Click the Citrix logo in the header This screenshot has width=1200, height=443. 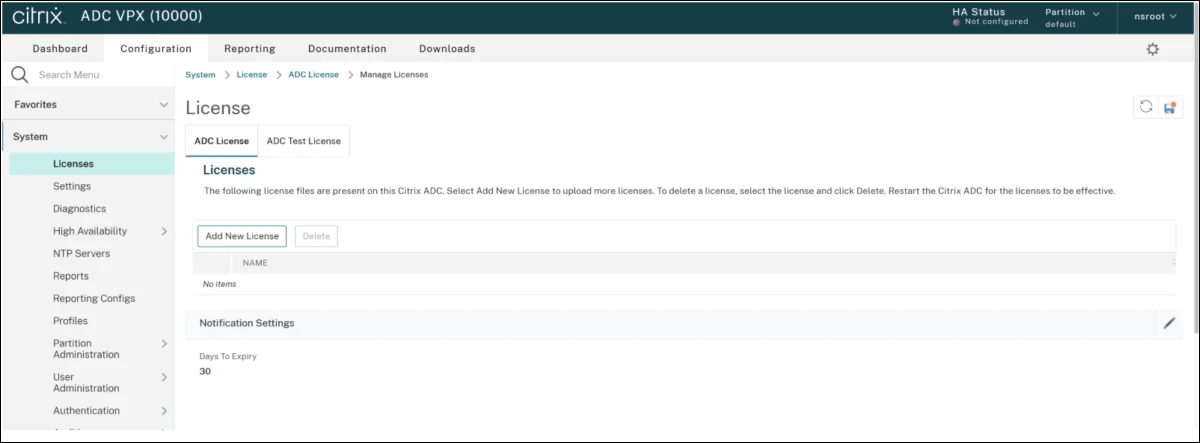pyautogui.click(x=39, y=16)
